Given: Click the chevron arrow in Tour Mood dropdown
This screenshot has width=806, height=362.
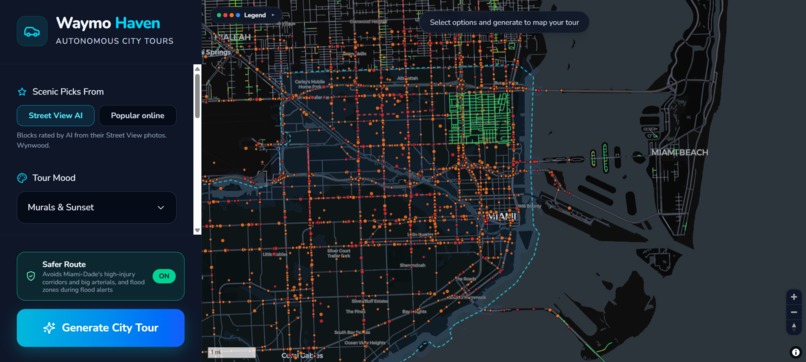Looking at the screenshot, I should click(161, 208).
